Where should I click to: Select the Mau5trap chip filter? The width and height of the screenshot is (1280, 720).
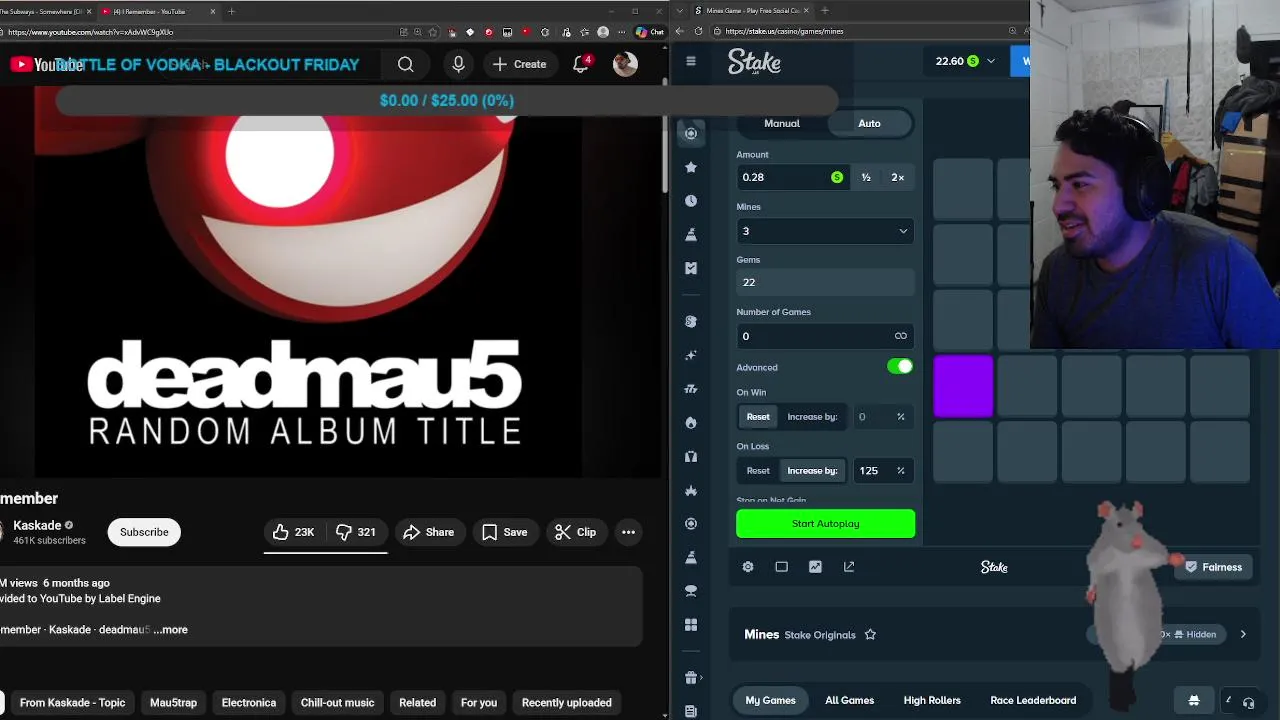[173, 703]
